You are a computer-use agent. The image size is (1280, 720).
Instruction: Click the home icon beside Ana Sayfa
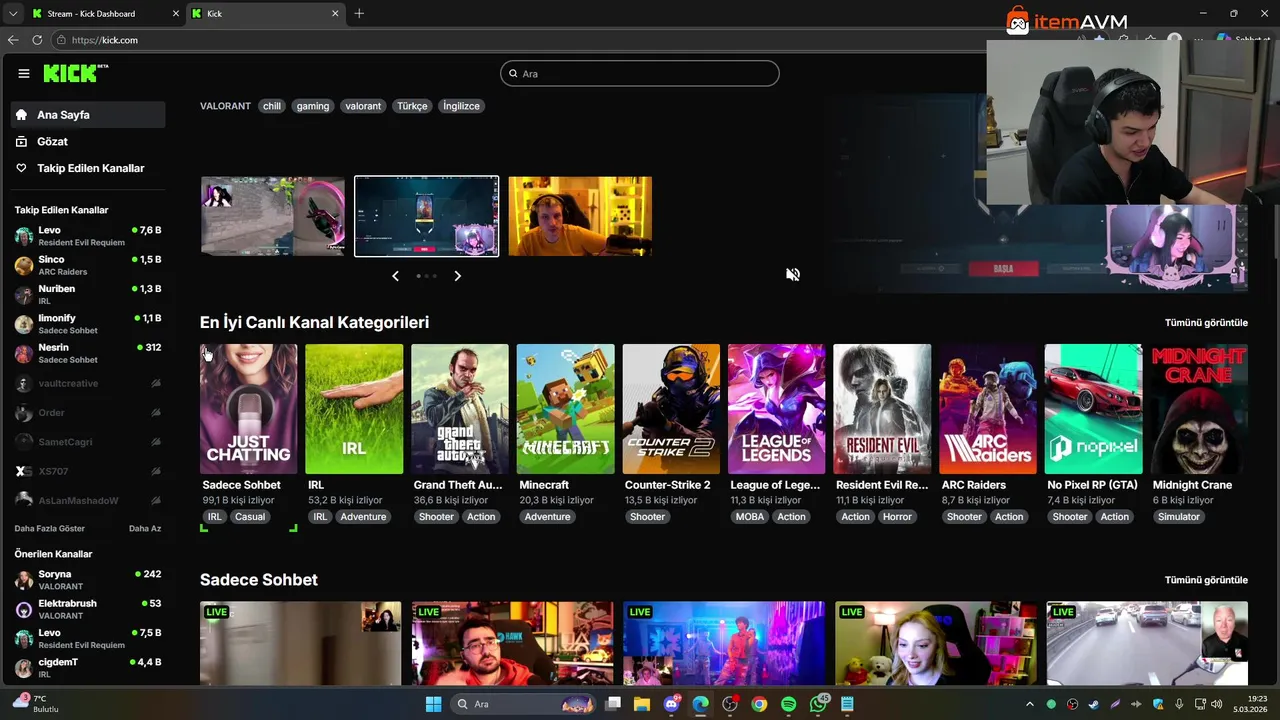tap(21, 115)
